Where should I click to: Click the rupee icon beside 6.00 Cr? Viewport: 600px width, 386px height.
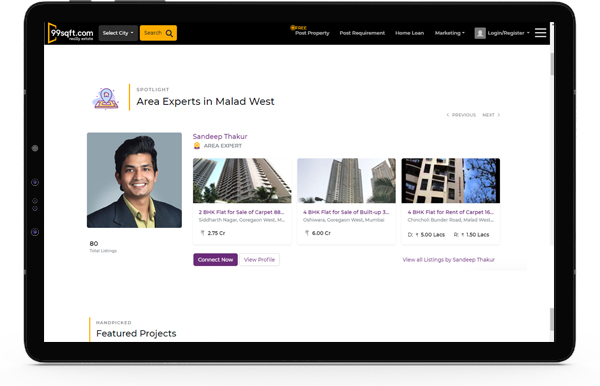[x=307, y=233]
